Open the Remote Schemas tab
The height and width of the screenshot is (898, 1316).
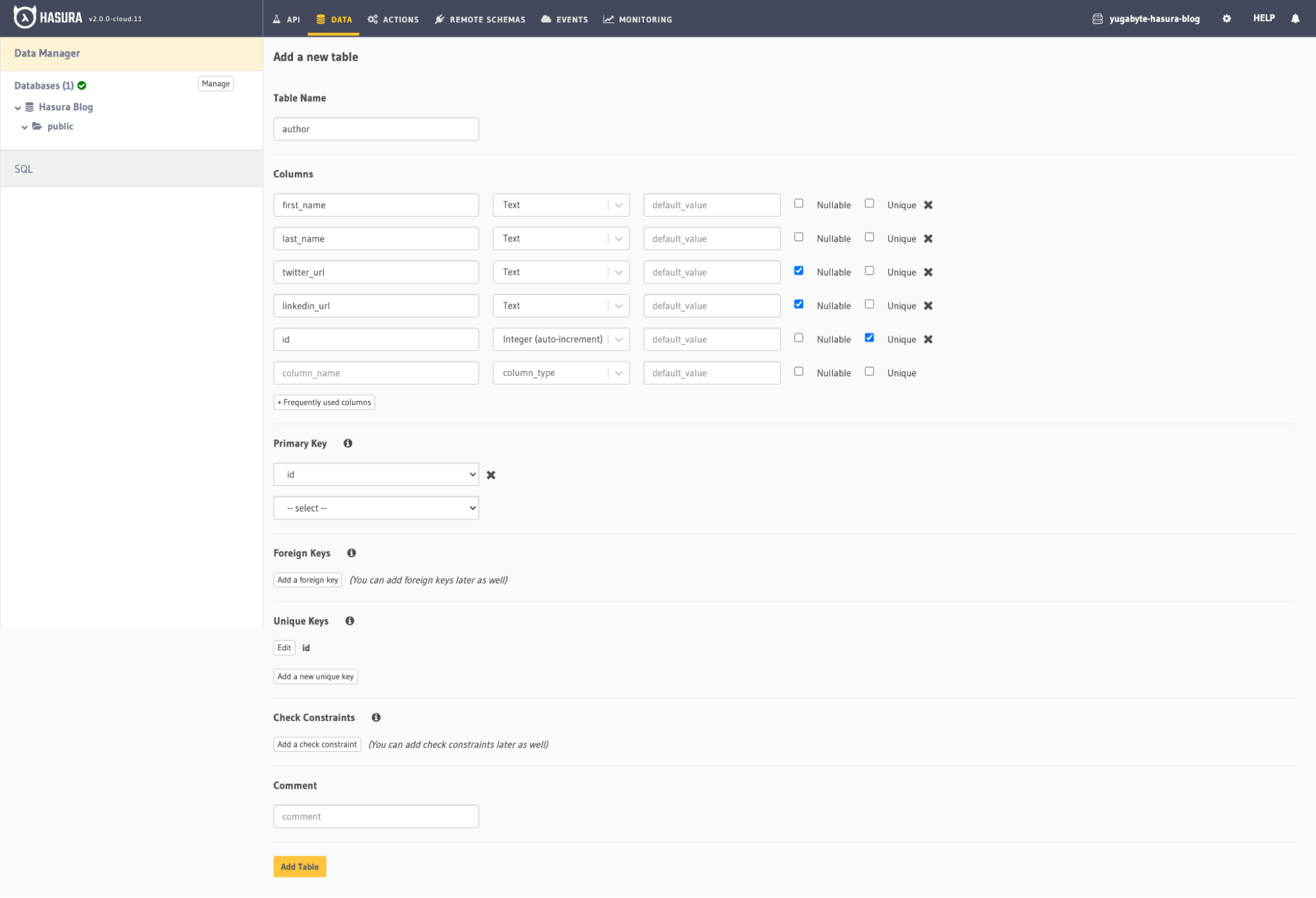480,19
